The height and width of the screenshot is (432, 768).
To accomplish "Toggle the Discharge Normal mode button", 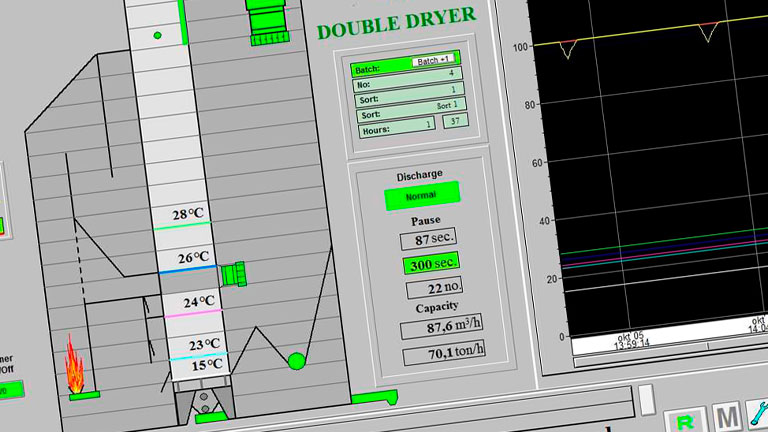I will pyautogui.click(x=421, y=195).
